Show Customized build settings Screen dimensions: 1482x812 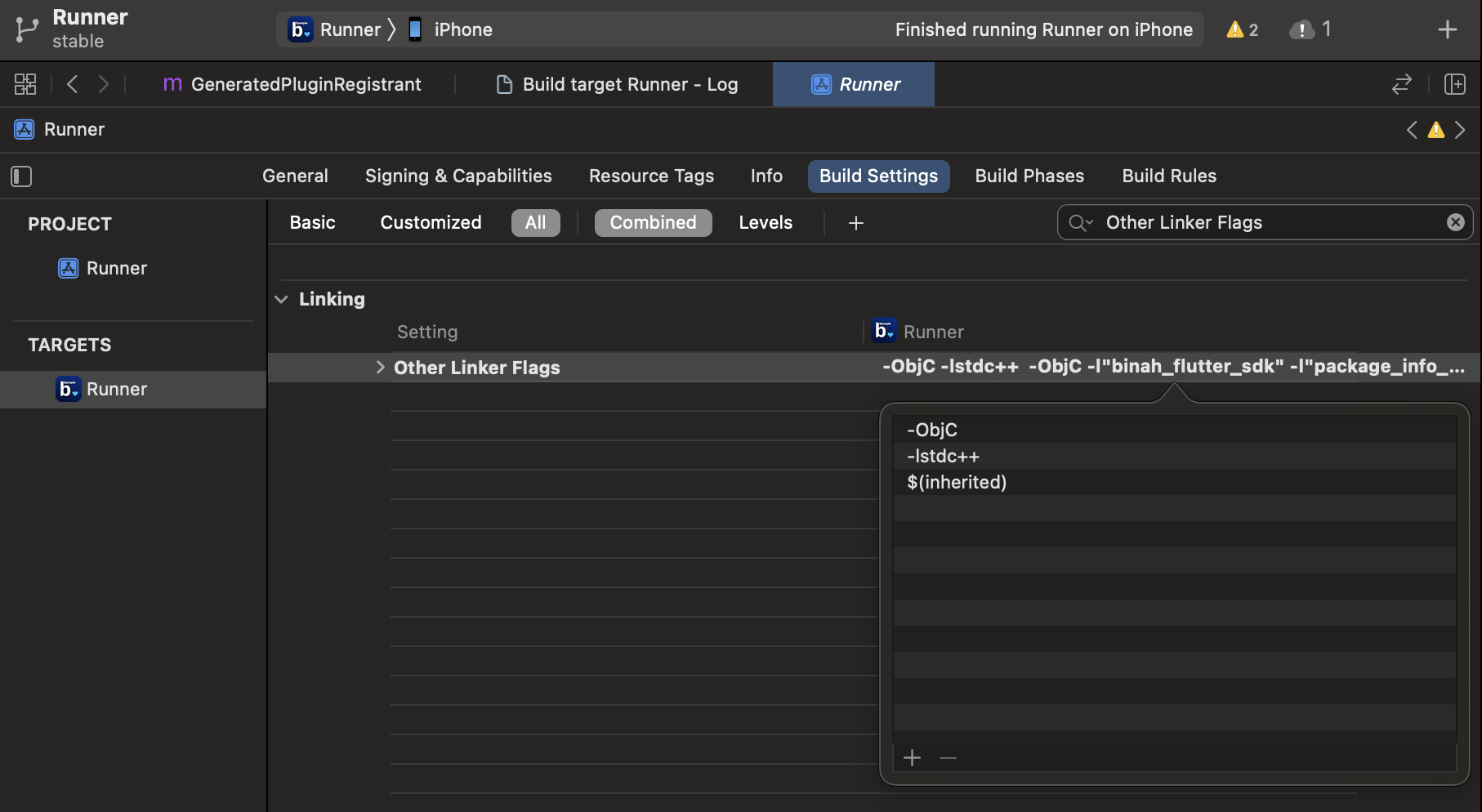coord(431,222)
